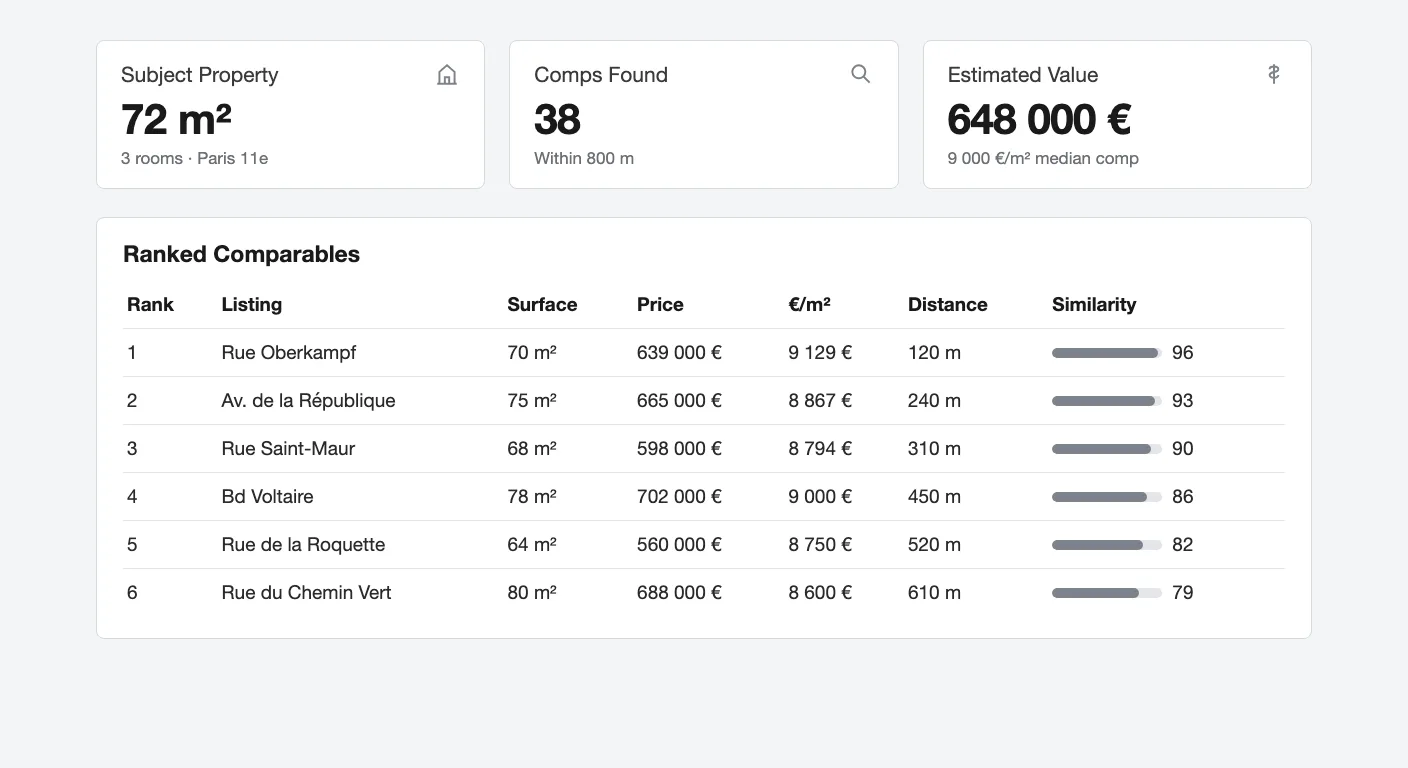Click the 520 m distance cell

tap(934, 545)
